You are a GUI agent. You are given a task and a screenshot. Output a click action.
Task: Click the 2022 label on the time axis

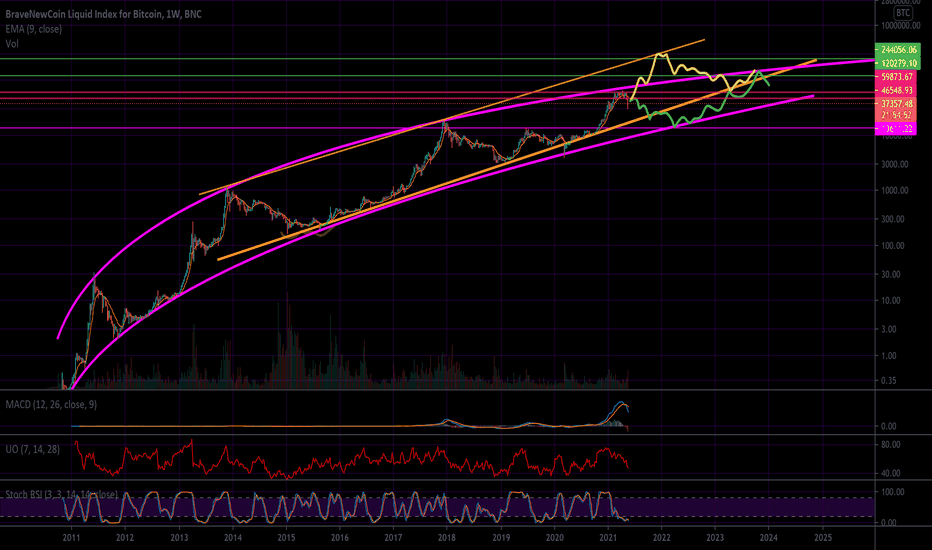[x=662, y=538]
